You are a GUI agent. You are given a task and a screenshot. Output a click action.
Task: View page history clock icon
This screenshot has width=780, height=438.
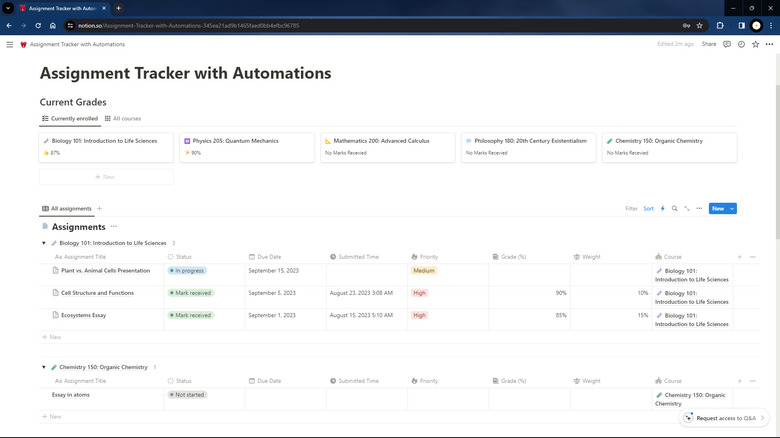pos(741,44)
